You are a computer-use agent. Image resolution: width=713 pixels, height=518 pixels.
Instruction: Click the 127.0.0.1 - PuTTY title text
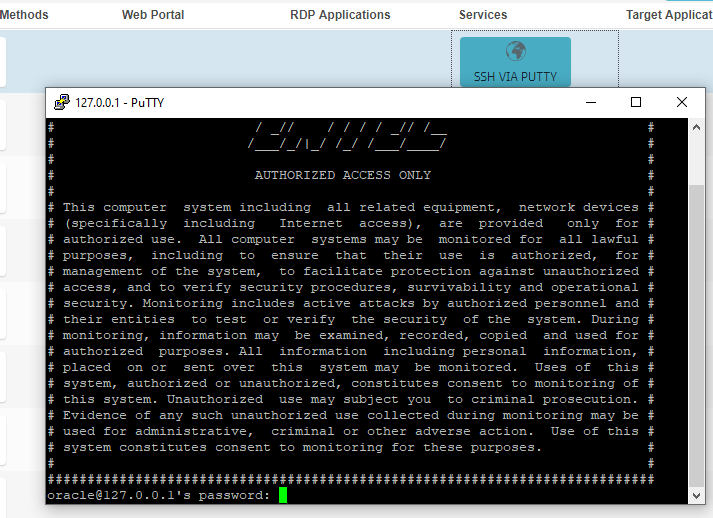tap(120, 103)
